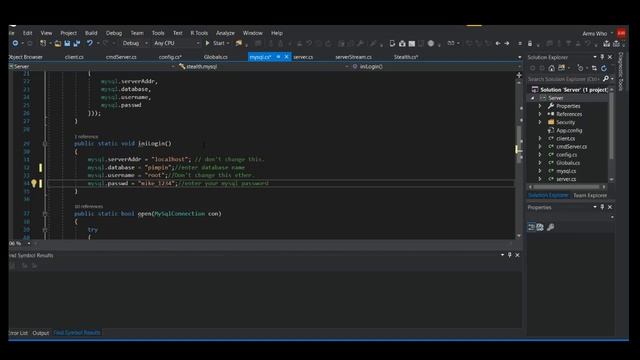The width and height of the screenshot is (640, 360).
Task: Close the Solution Explorer panel
Action: point(610,57)
